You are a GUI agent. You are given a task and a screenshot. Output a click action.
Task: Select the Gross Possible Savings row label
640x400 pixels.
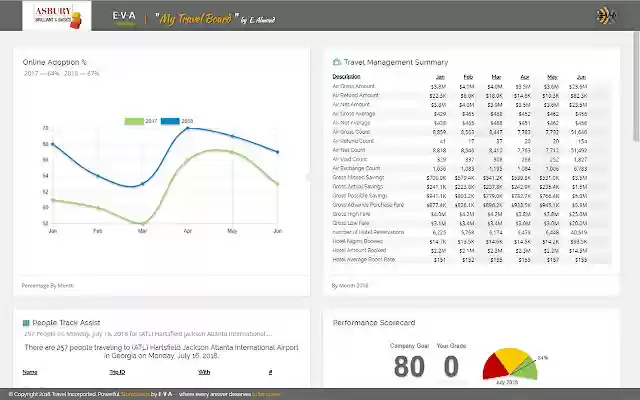(360, 196)
